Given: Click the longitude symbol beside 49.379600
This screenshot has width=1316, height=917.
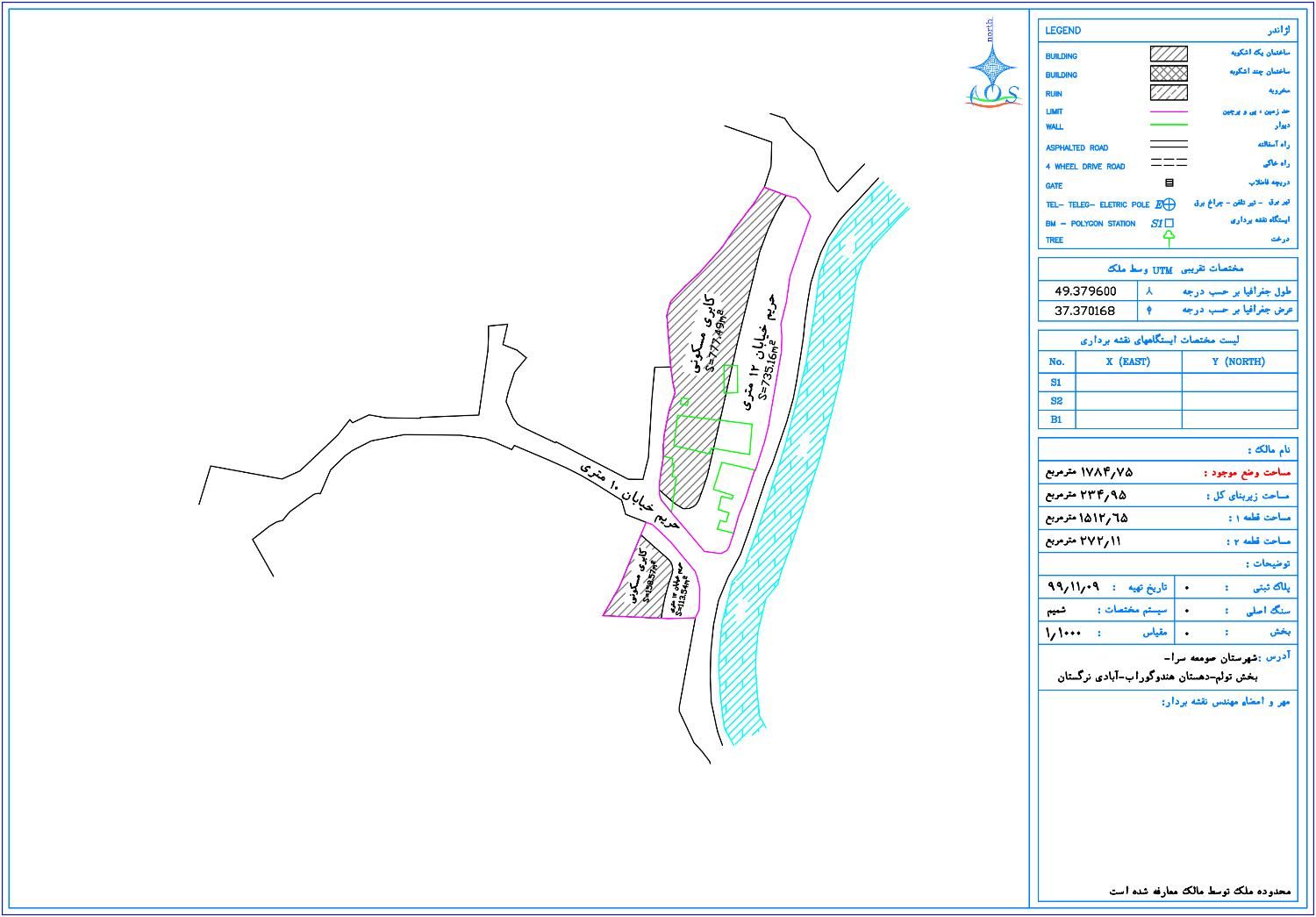Looking at the screenshot, I should [x=1149, y=290].
